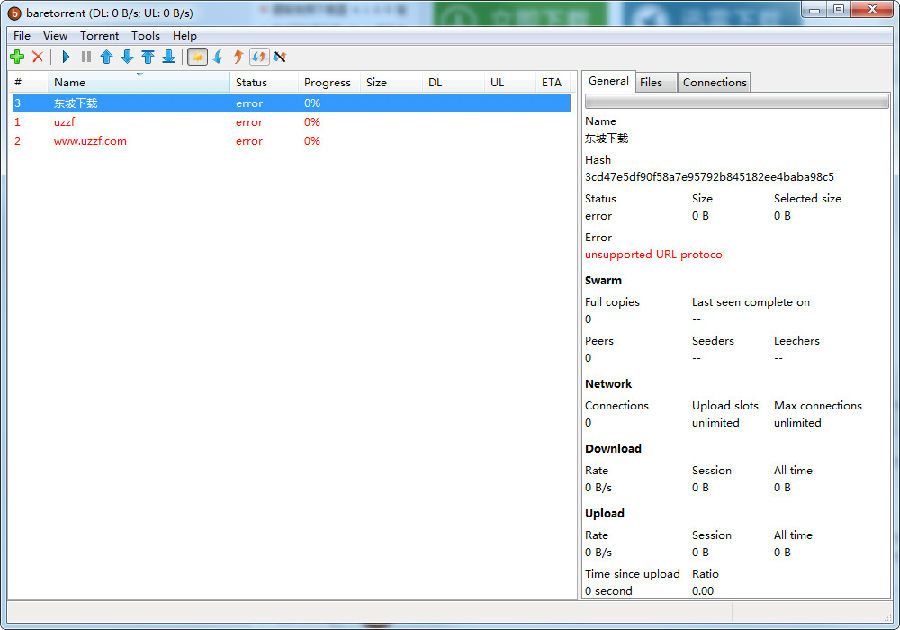Open the View menu

pyautogui.click(x=55, y=36)
